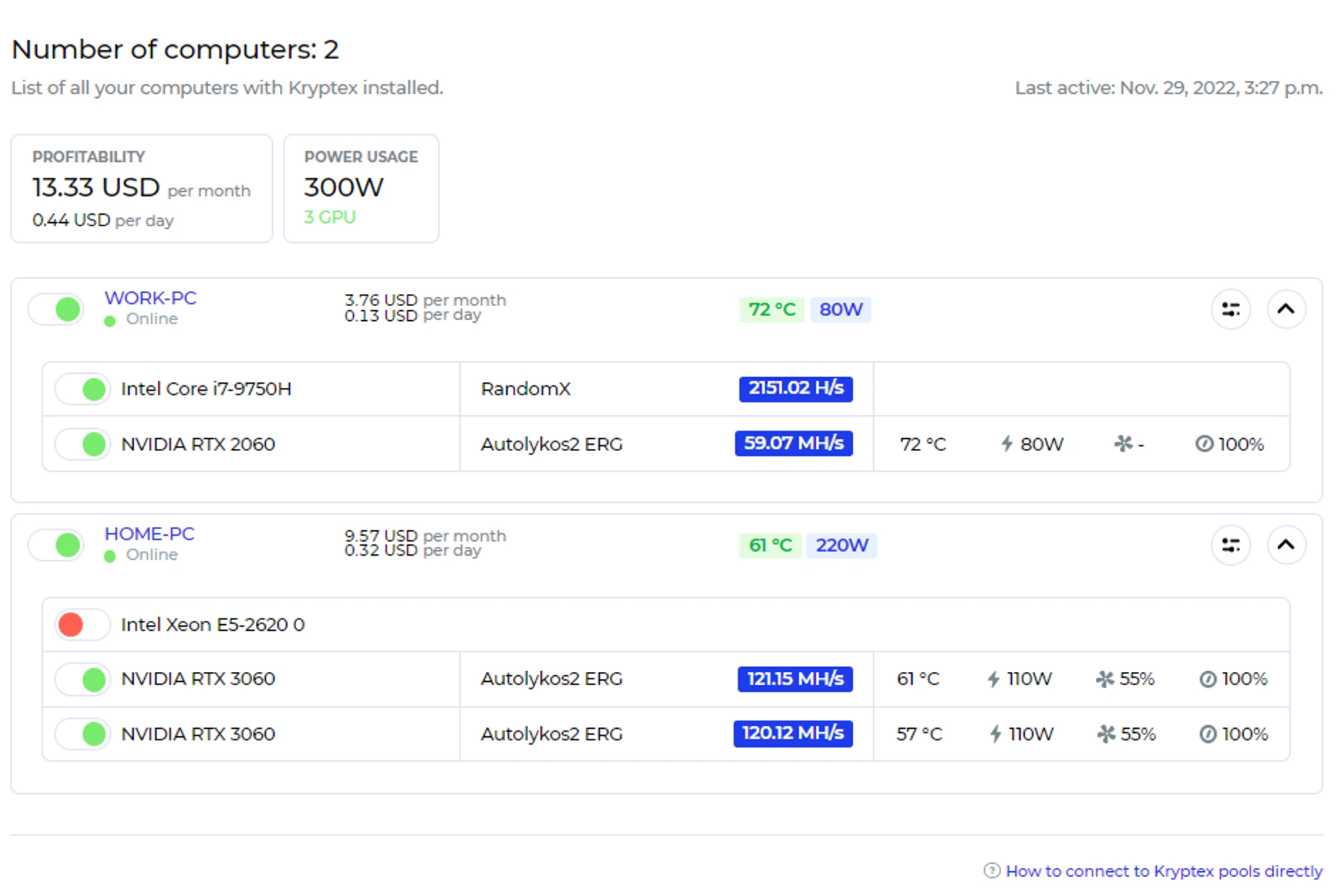Click help icon beside Kryptex pools link
The width and height of the screenshot is (1343, 896).
pos(991,870)
